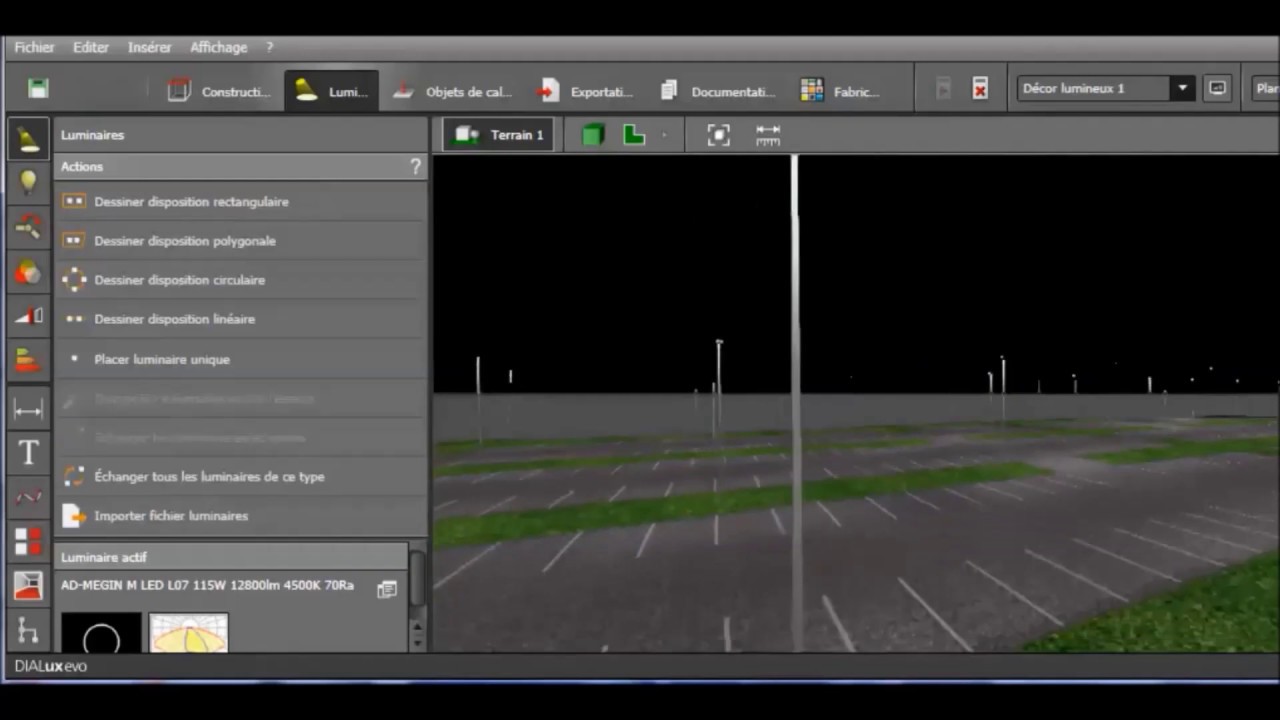1280x720 pixels.
Task: Click Dessiner disposition linéaire
Action: [241, 319]
